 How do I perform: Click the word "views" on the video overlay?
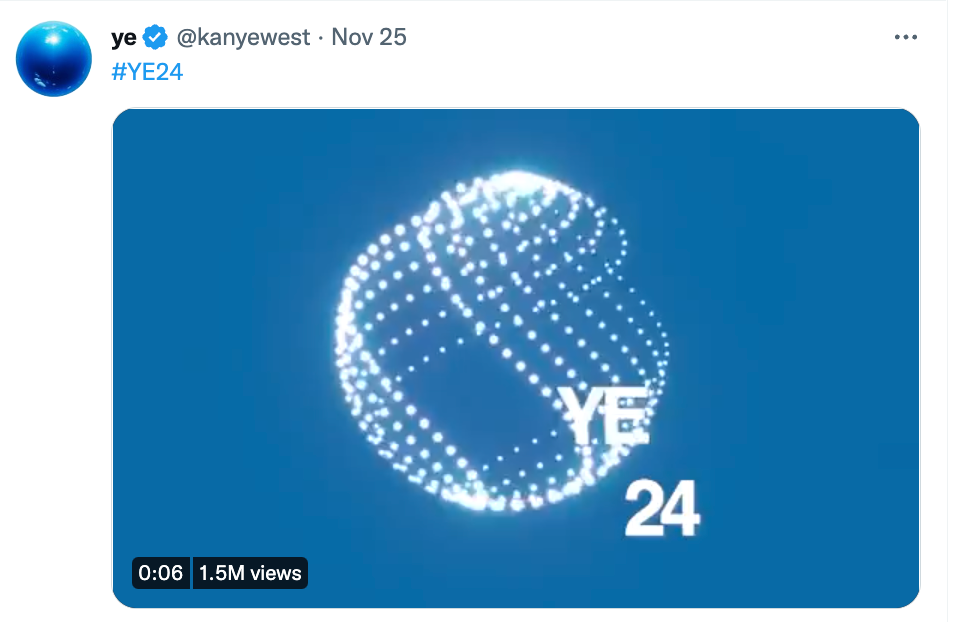(x=275, y=573)
